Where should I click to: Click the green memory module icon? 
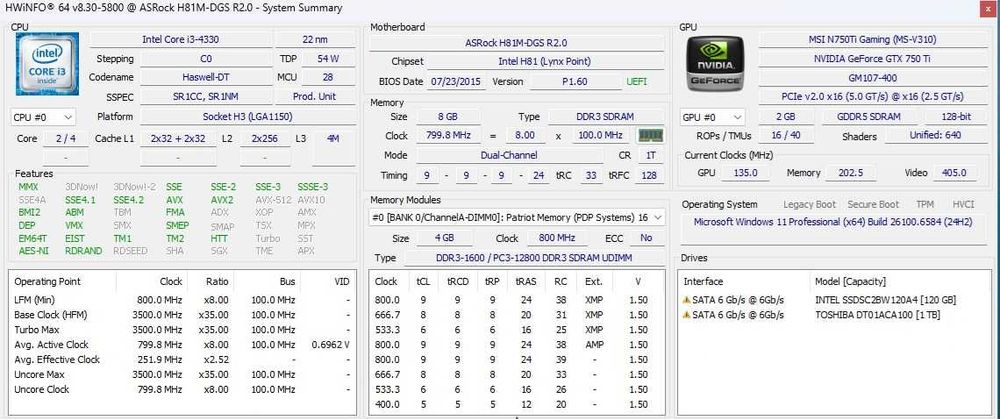[x=651, y=136]
